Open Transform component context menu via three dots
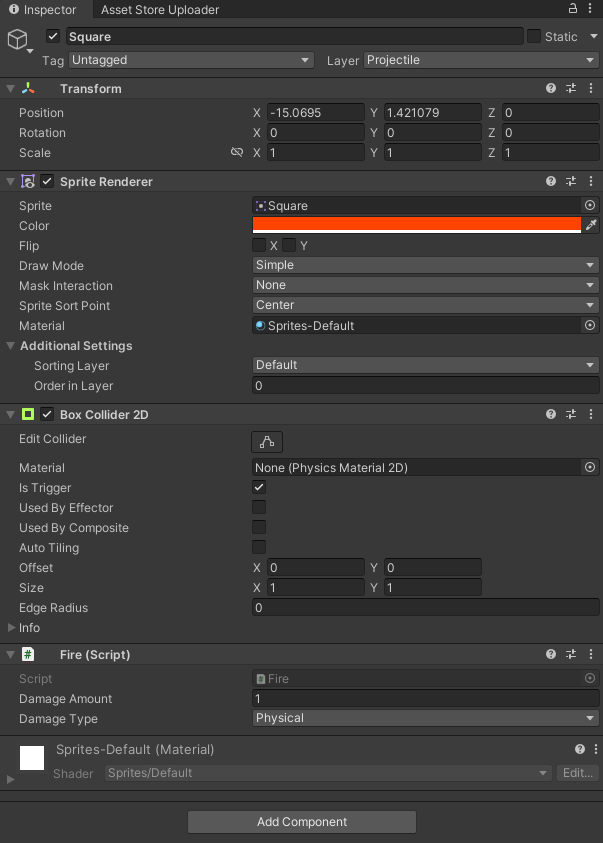Image resolution: width=603 pixels, height=843 pixels. (x=591, y=88)
